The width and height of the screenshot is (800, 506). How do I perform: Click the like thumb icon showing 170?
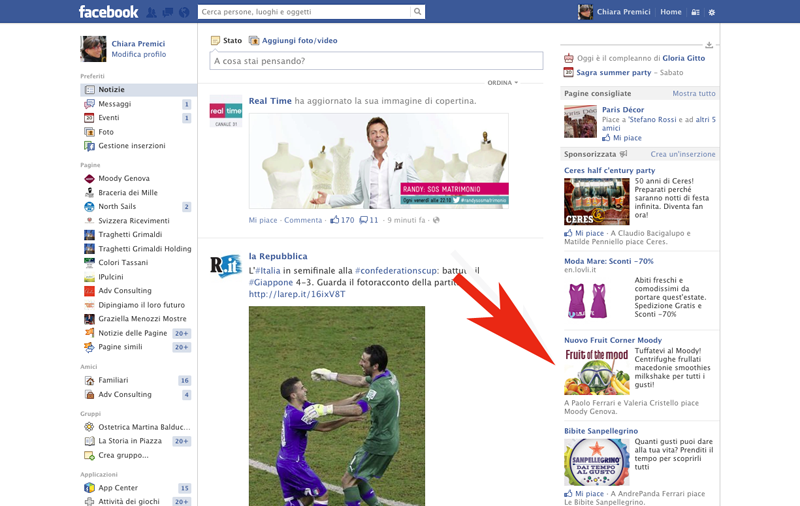[335, 220]
